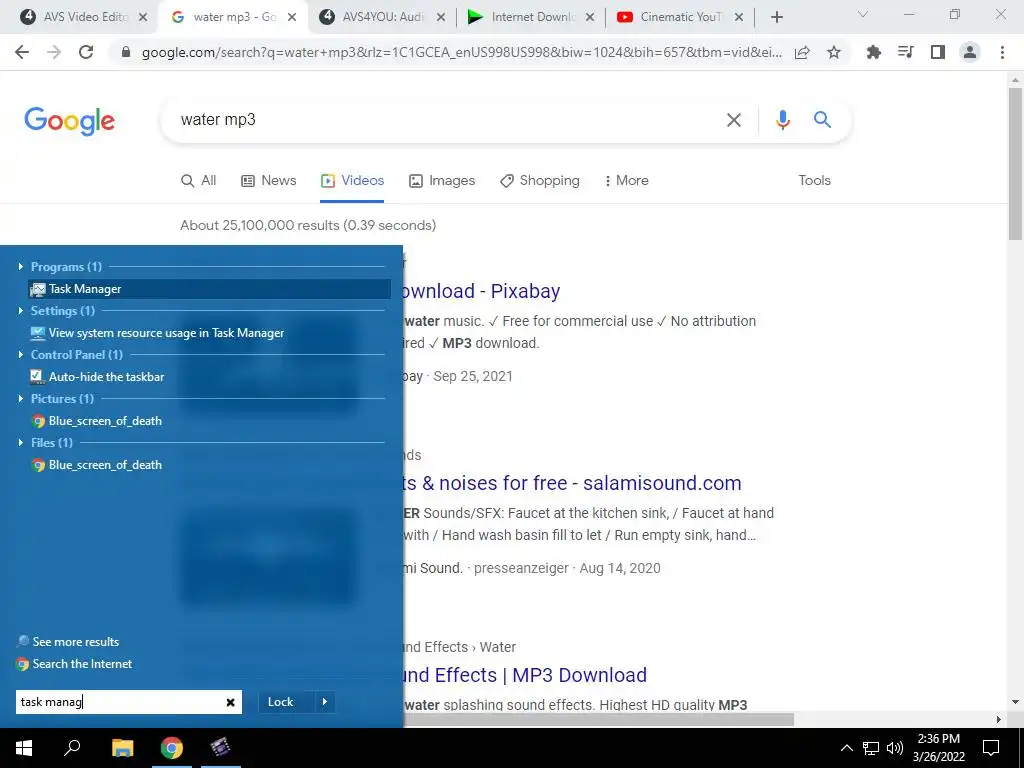Open the Windows Start button

[24, 748]
